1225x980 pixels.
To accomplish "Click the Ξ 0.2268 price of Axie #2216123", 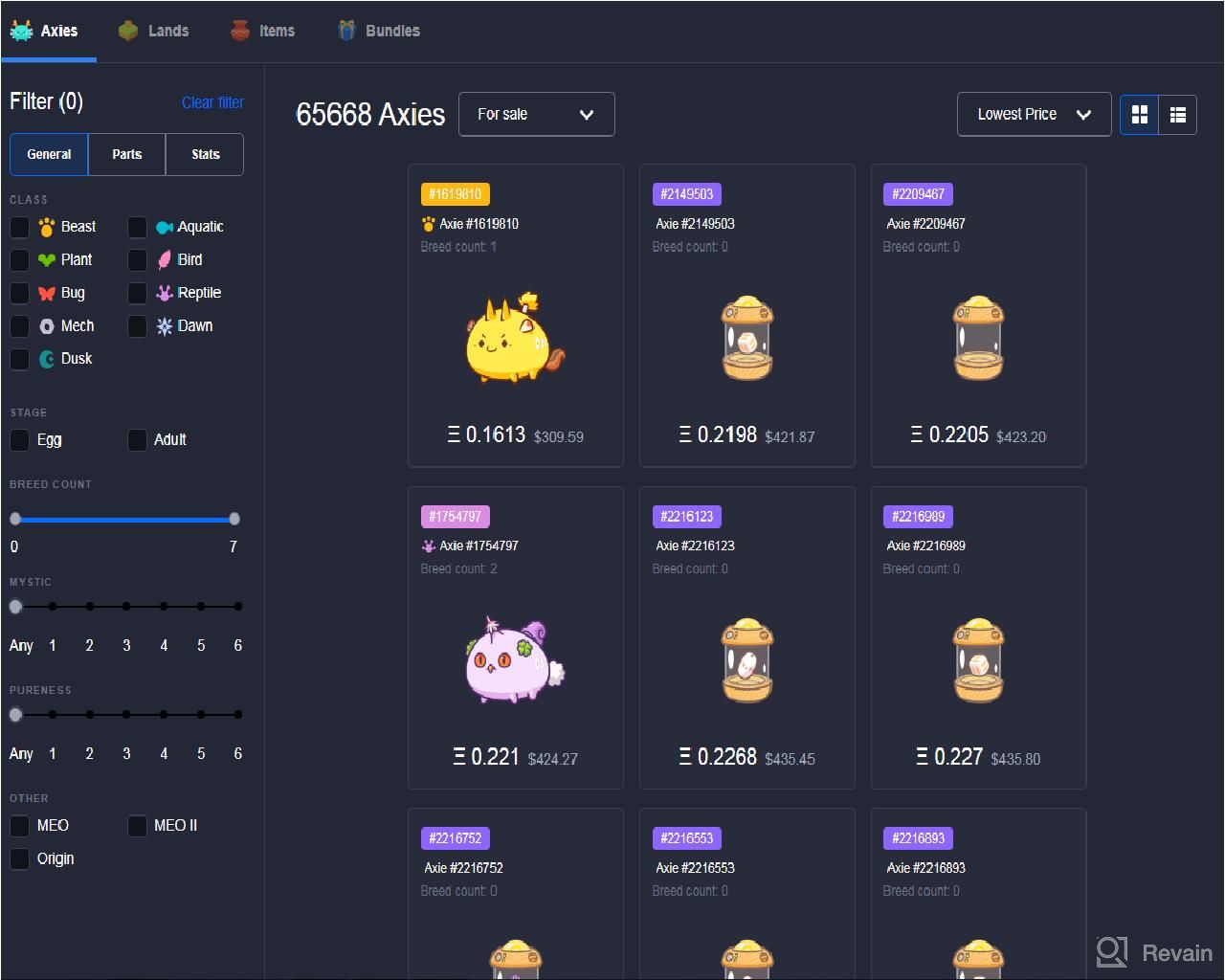I will pos(718,757).
